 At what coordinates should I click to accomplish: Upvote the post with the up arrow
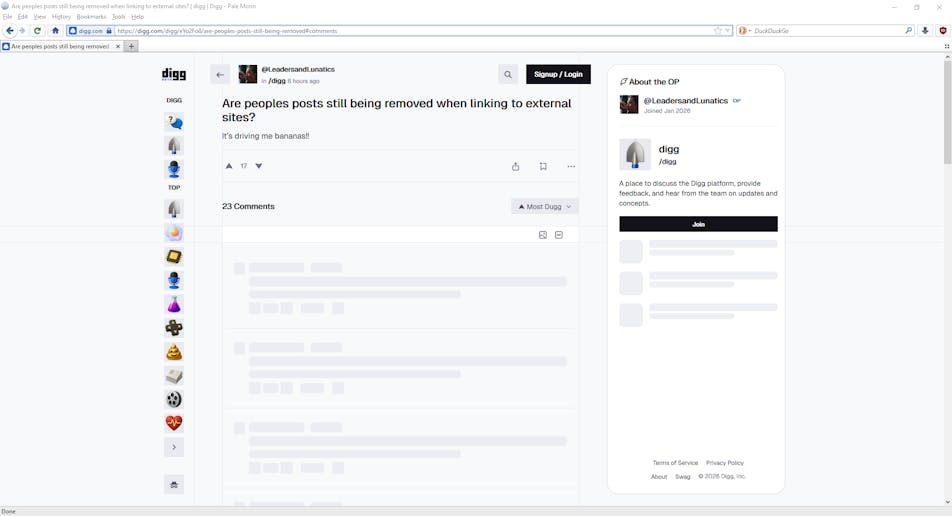(x=229, y=166)
